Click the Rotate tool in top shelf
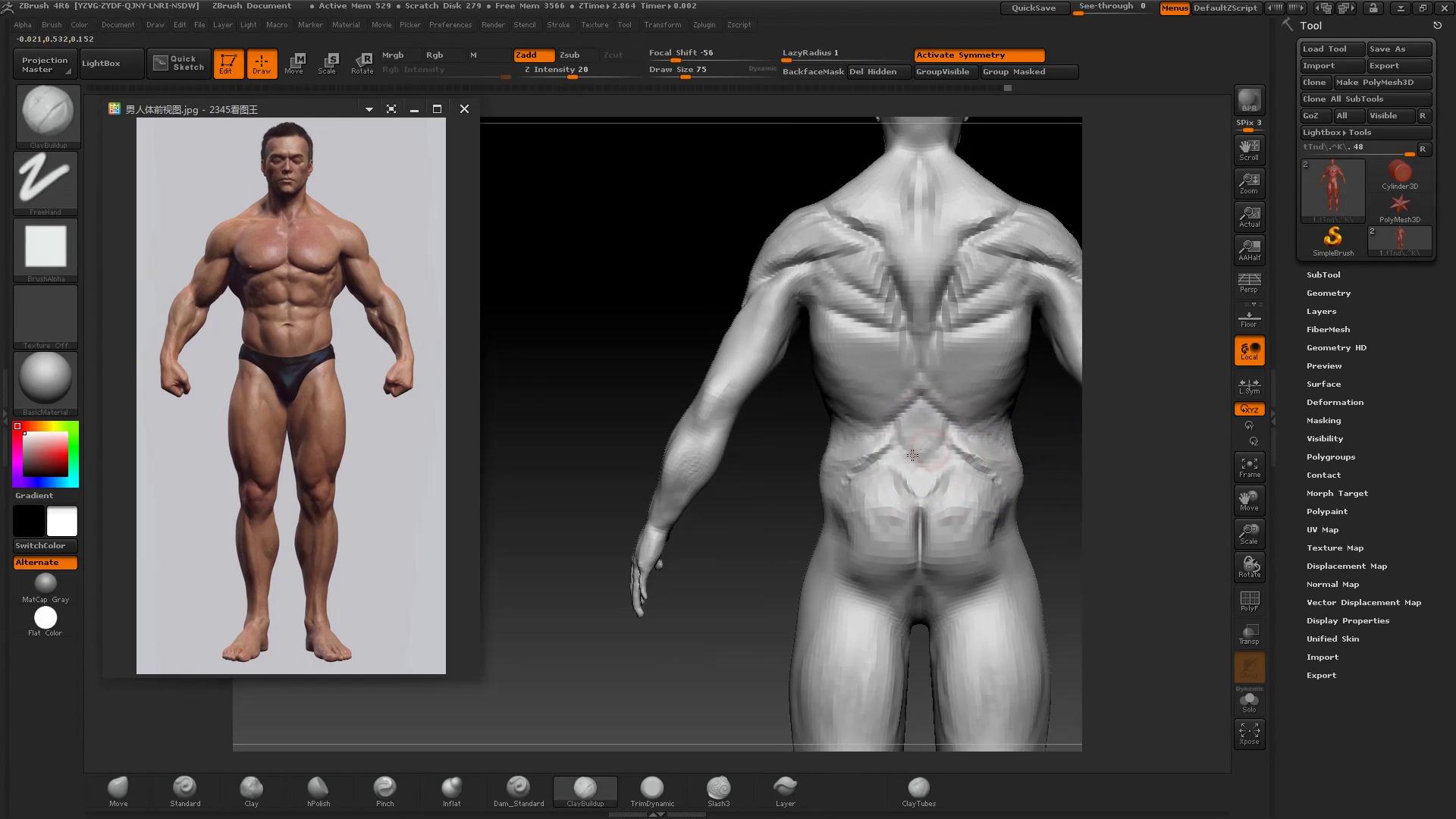This screenshot has width=1456, height=819. tap(362, 63)
